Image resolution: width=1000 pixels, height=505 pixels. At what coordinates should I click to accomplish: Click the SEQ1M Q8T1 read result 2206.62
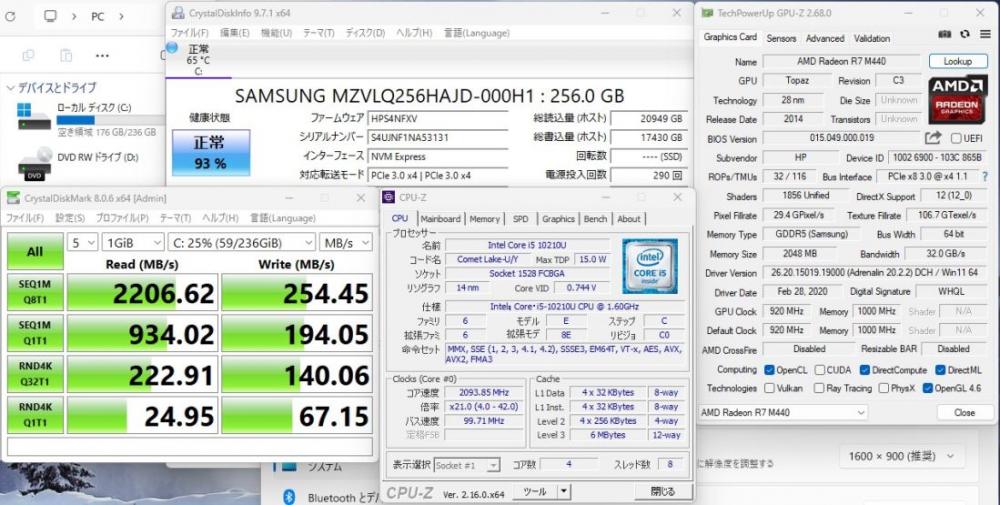[142, 293]
